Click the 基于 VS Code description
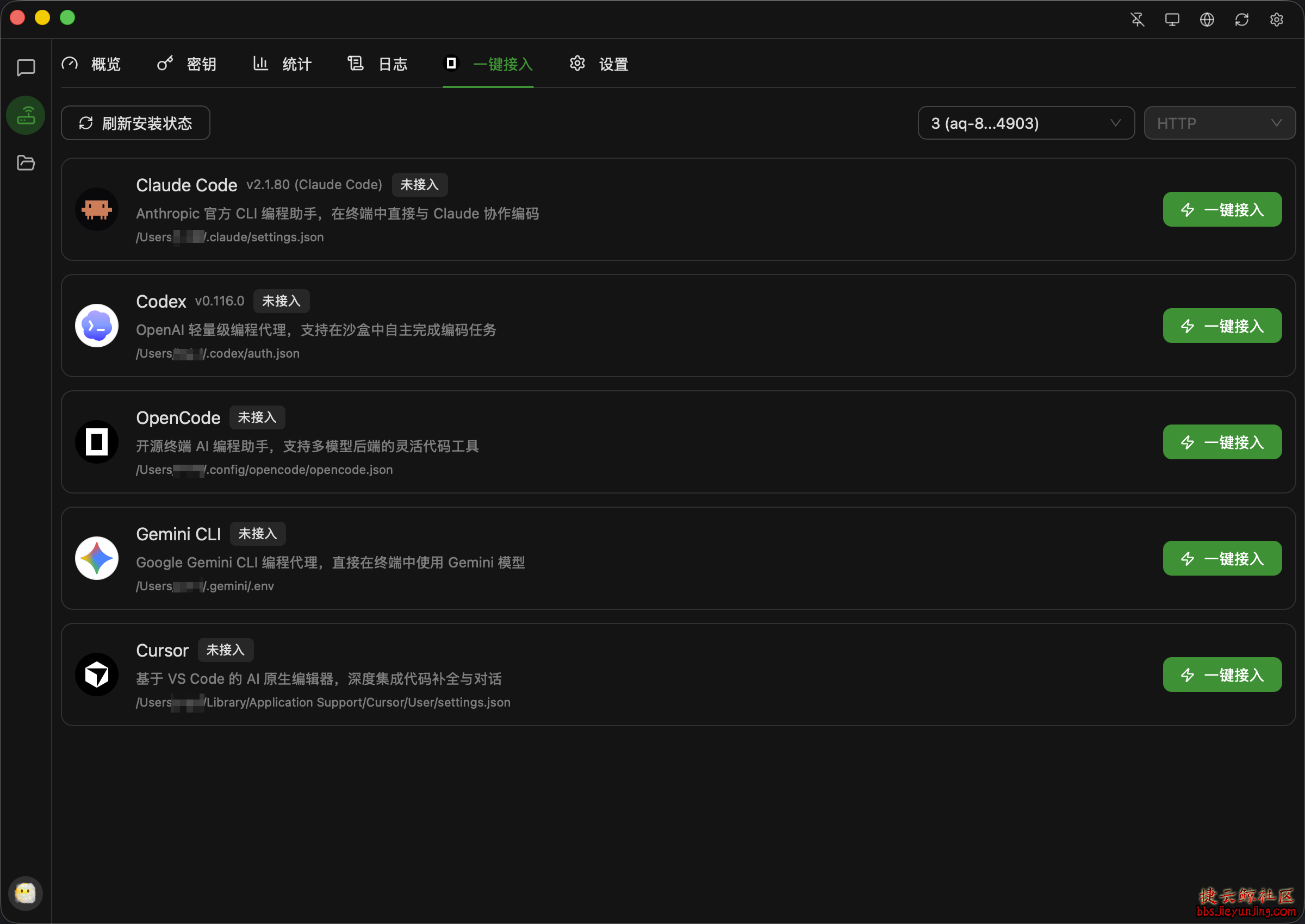This screenshot has width=1305, height=924. pyautogui.click(x=319, y=679)
